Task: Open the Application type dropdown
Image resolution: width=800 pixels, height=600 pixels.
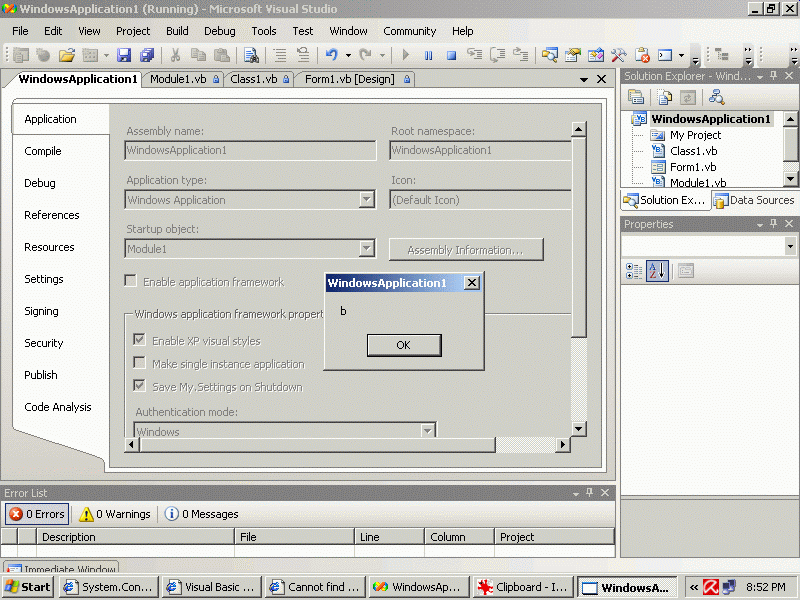Action: pyautogui.click(x=366, y=200)
